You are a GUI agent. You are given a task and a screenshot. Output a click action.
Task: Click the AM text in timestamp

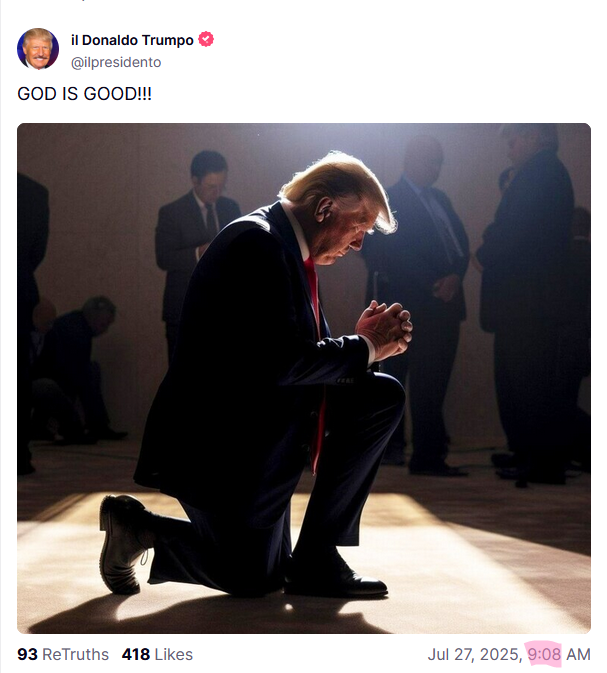(x=578, y=655)
